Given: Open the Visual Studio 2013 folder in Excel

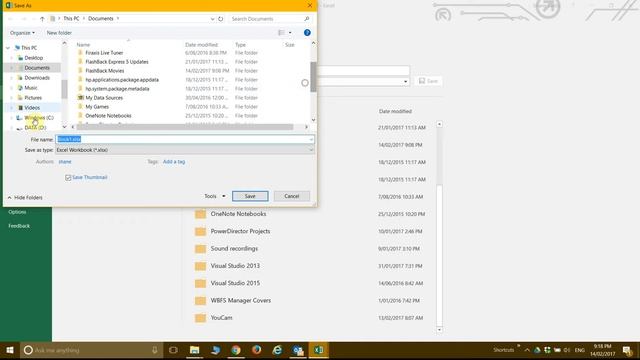Looking at the screenshot, I should pos(235,266).
